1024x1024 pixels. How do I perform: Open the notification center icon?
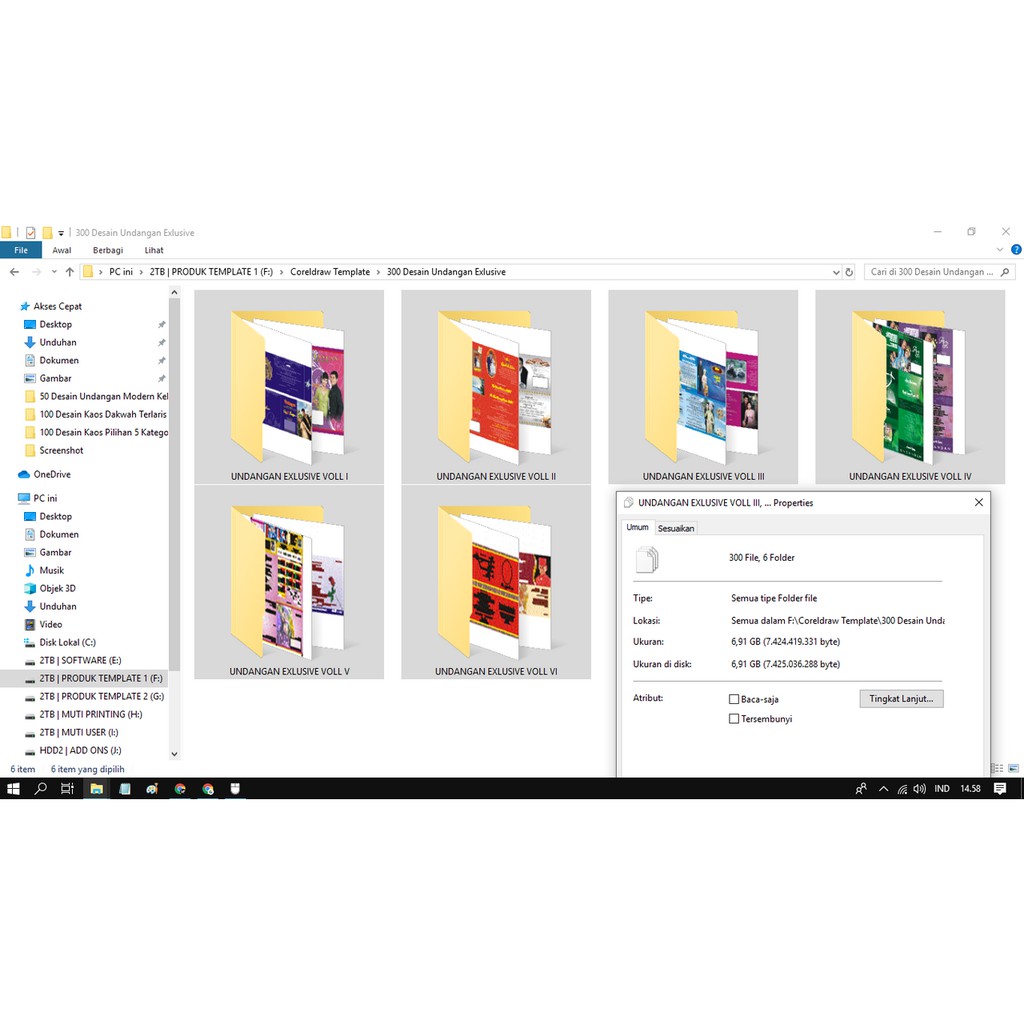point(1000,789)
